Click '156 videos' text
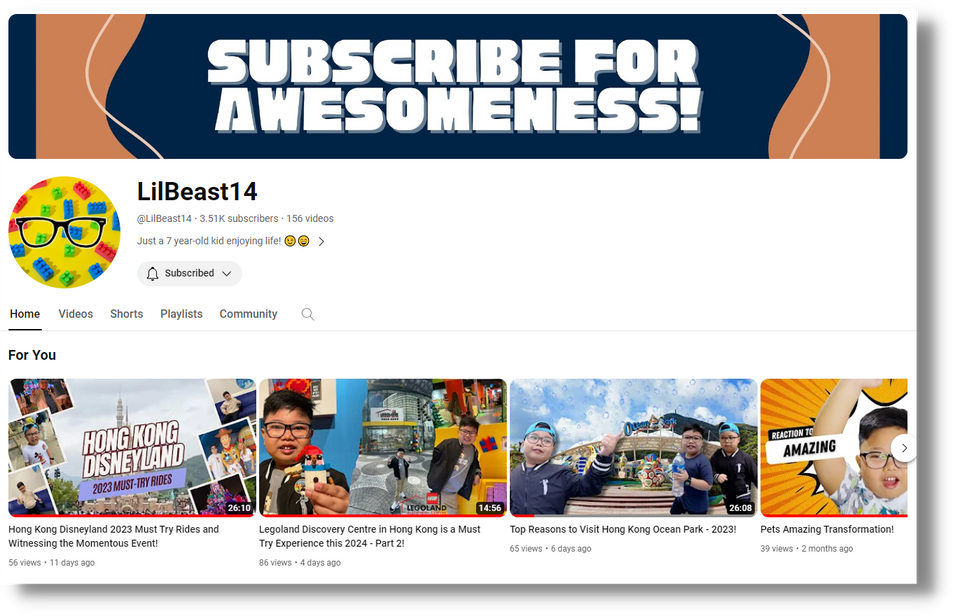953x616 pixels. pyautogui.click(x=310, y=219)
